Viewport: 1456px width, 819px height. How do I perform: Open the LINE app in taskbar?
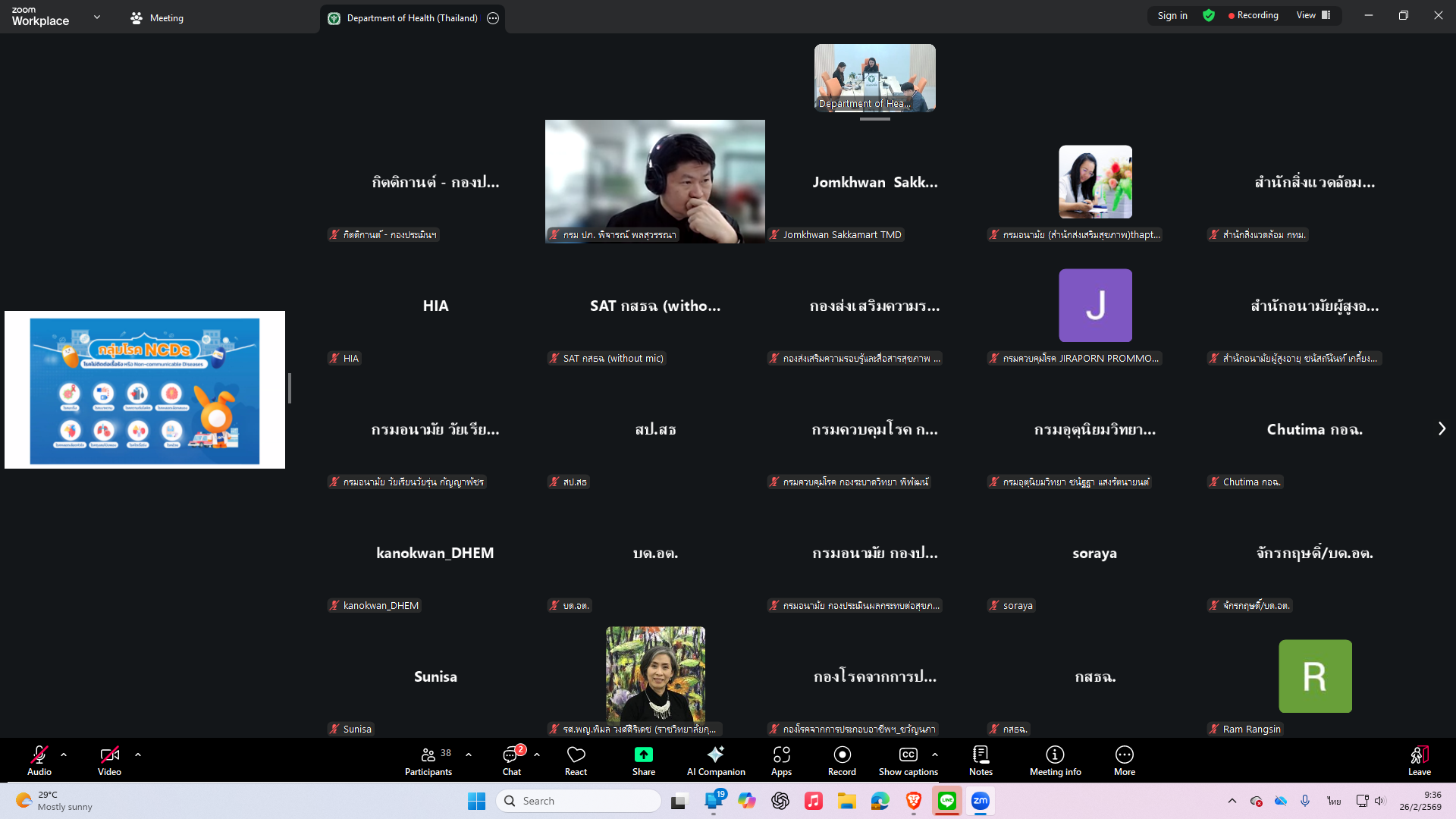947,801
